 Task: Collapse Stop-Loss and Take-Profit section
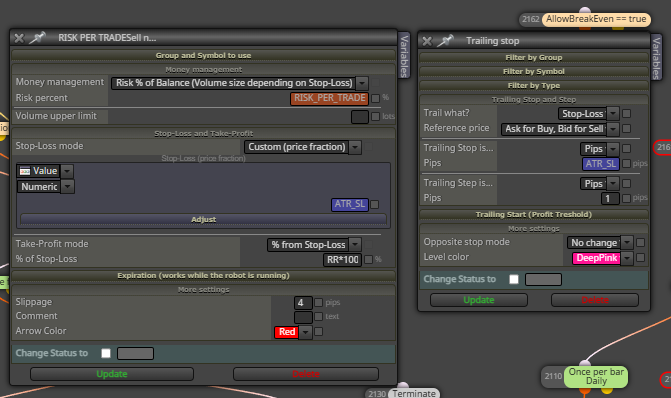point(203,133)
